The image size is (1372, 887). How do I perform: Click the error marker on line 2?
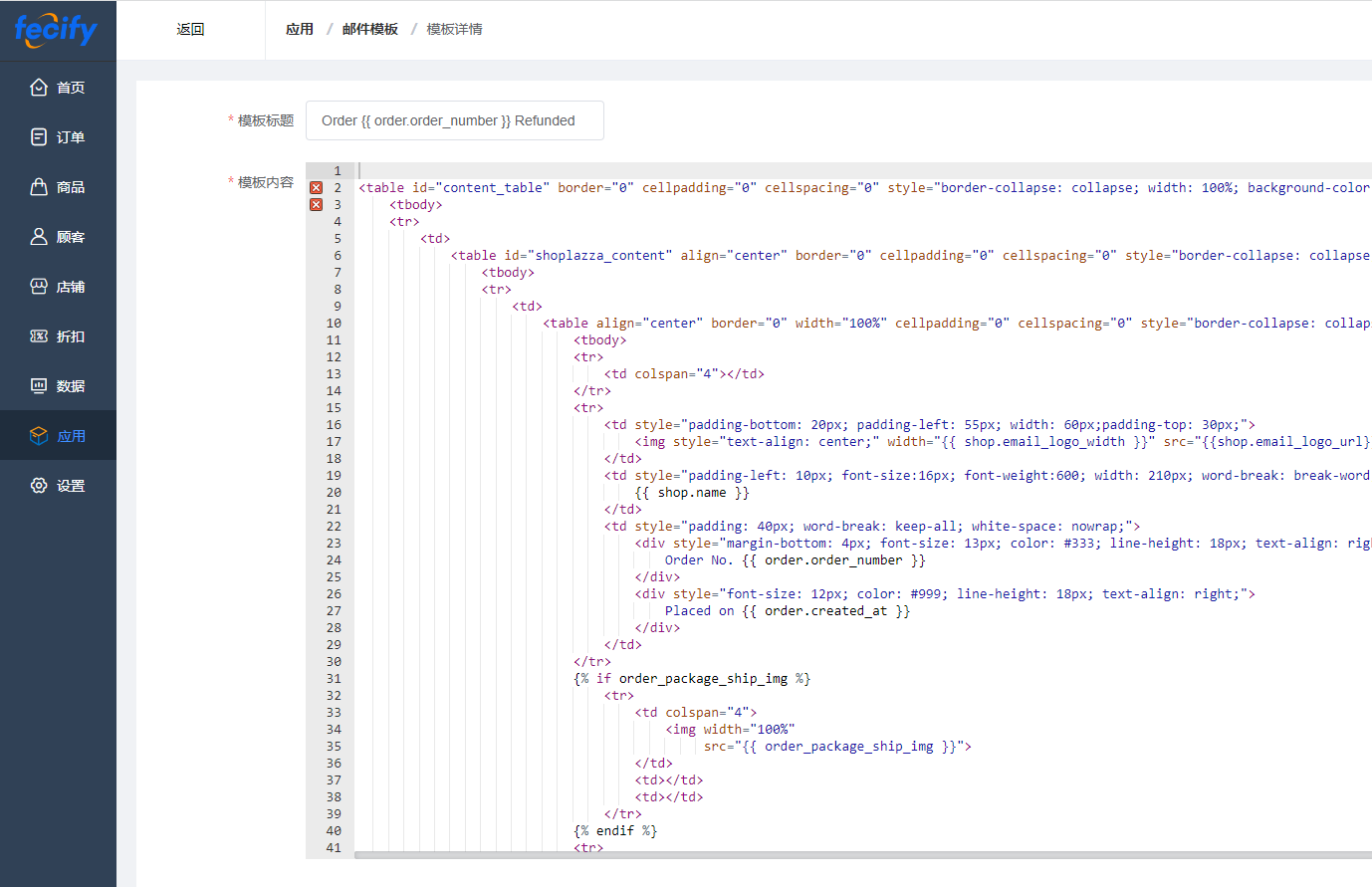[x=316, y=188]
